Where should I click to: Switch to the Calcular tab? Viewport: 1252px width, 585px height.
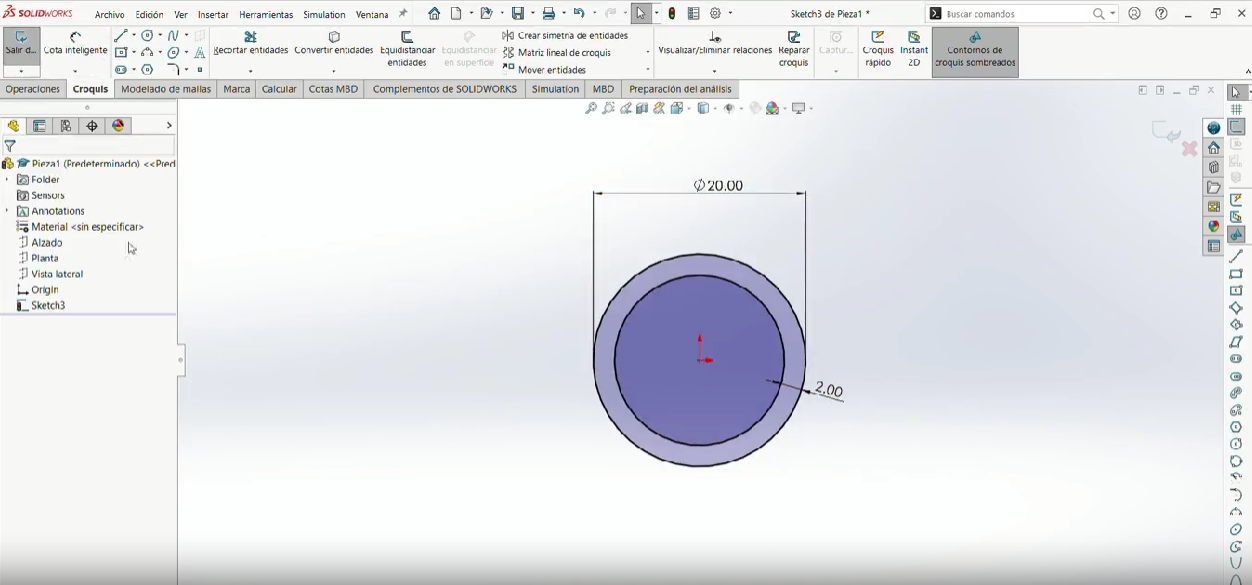click(x=279, y=89)
